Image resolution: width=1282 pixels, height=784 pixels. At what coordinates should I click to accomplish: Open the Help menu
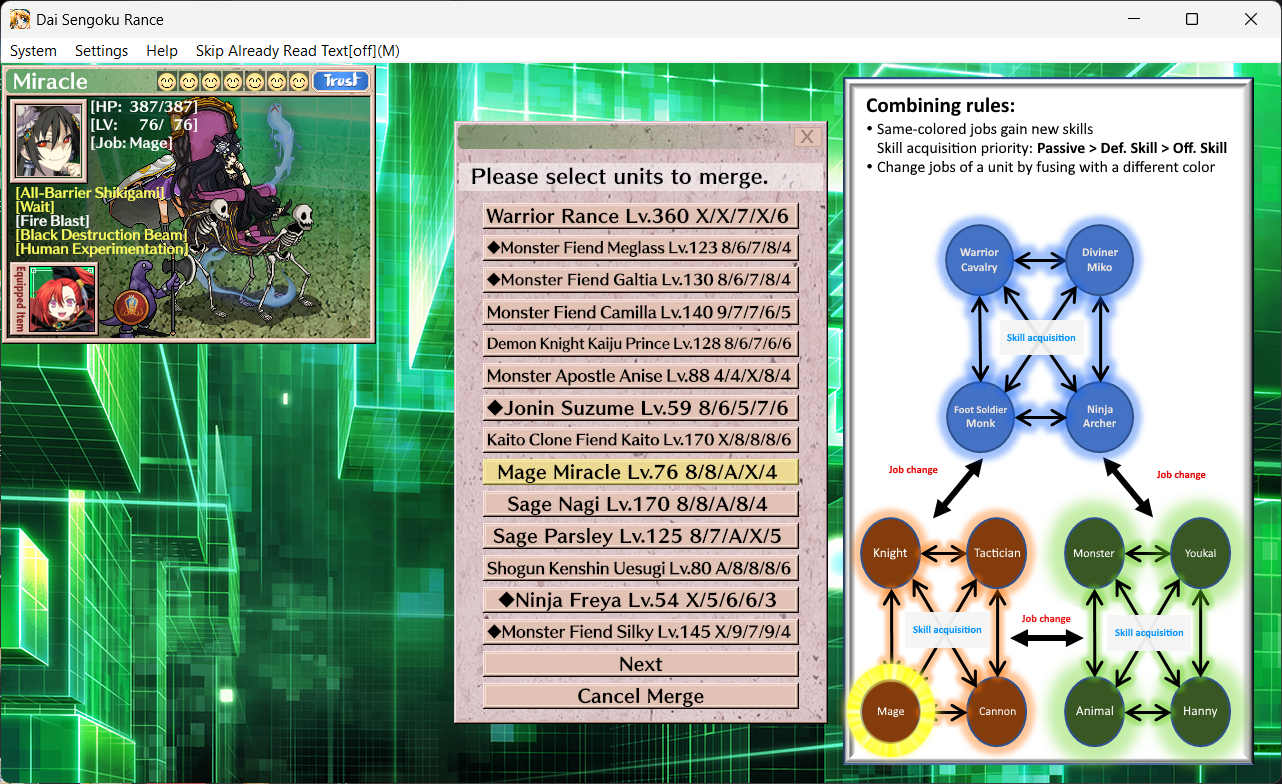click(x=161, y=51)
